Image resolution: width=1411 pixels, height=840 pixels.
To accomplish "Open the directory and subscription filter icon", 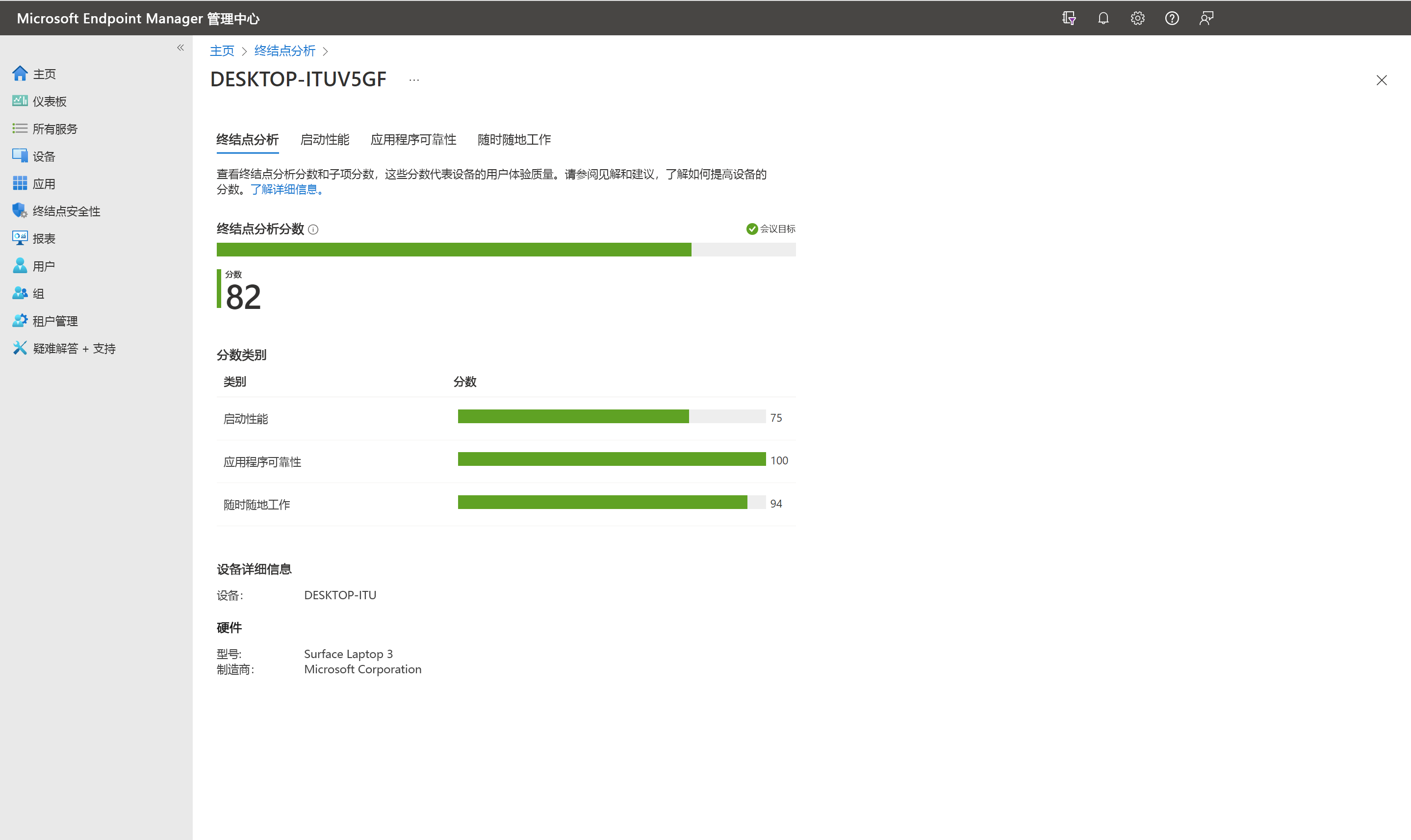I will click(x=1069, y=18).
